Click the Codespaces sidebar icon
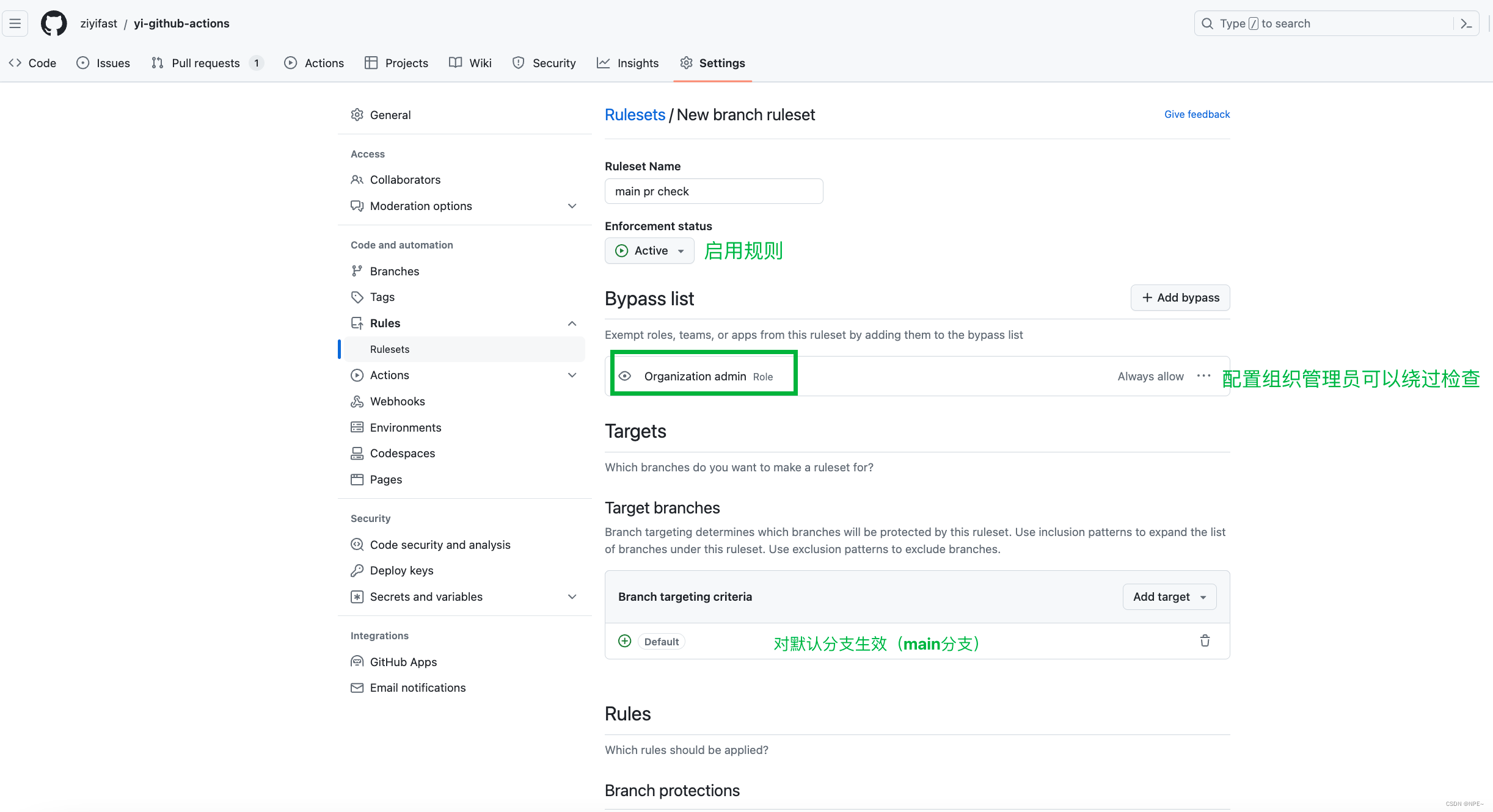The image size is (1493, 812). click(x=357, y=454)
